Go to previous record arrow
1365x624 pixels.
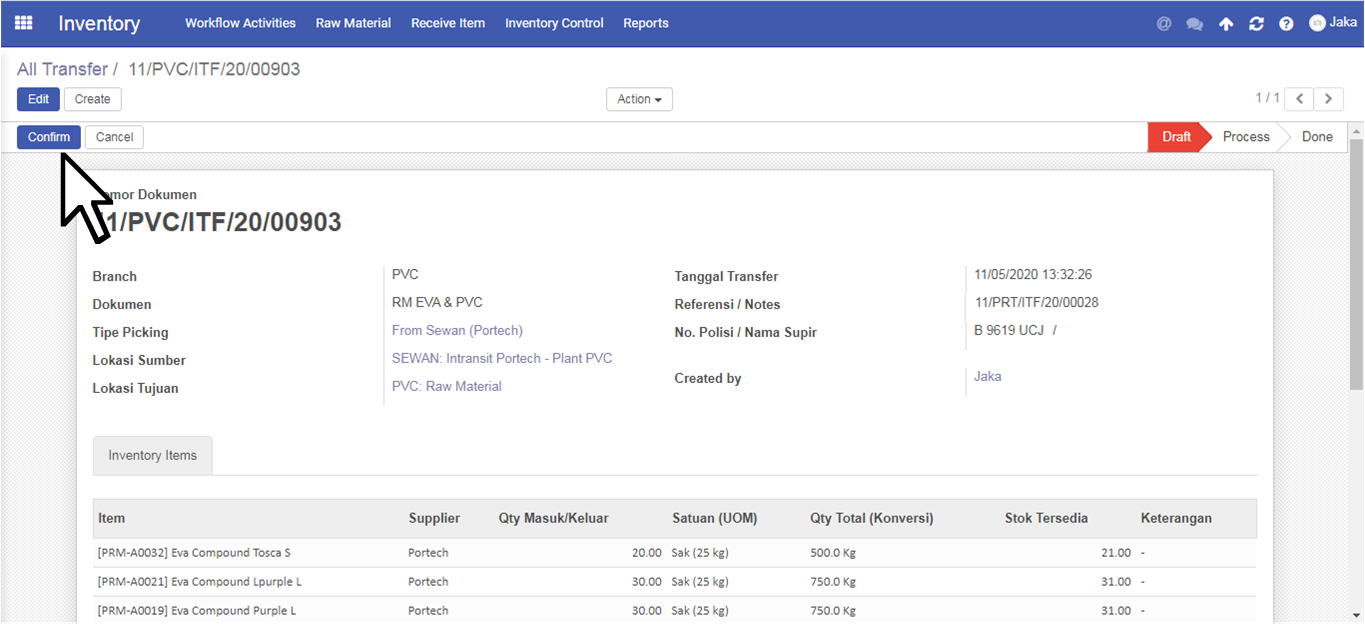tap(1299, 99)
